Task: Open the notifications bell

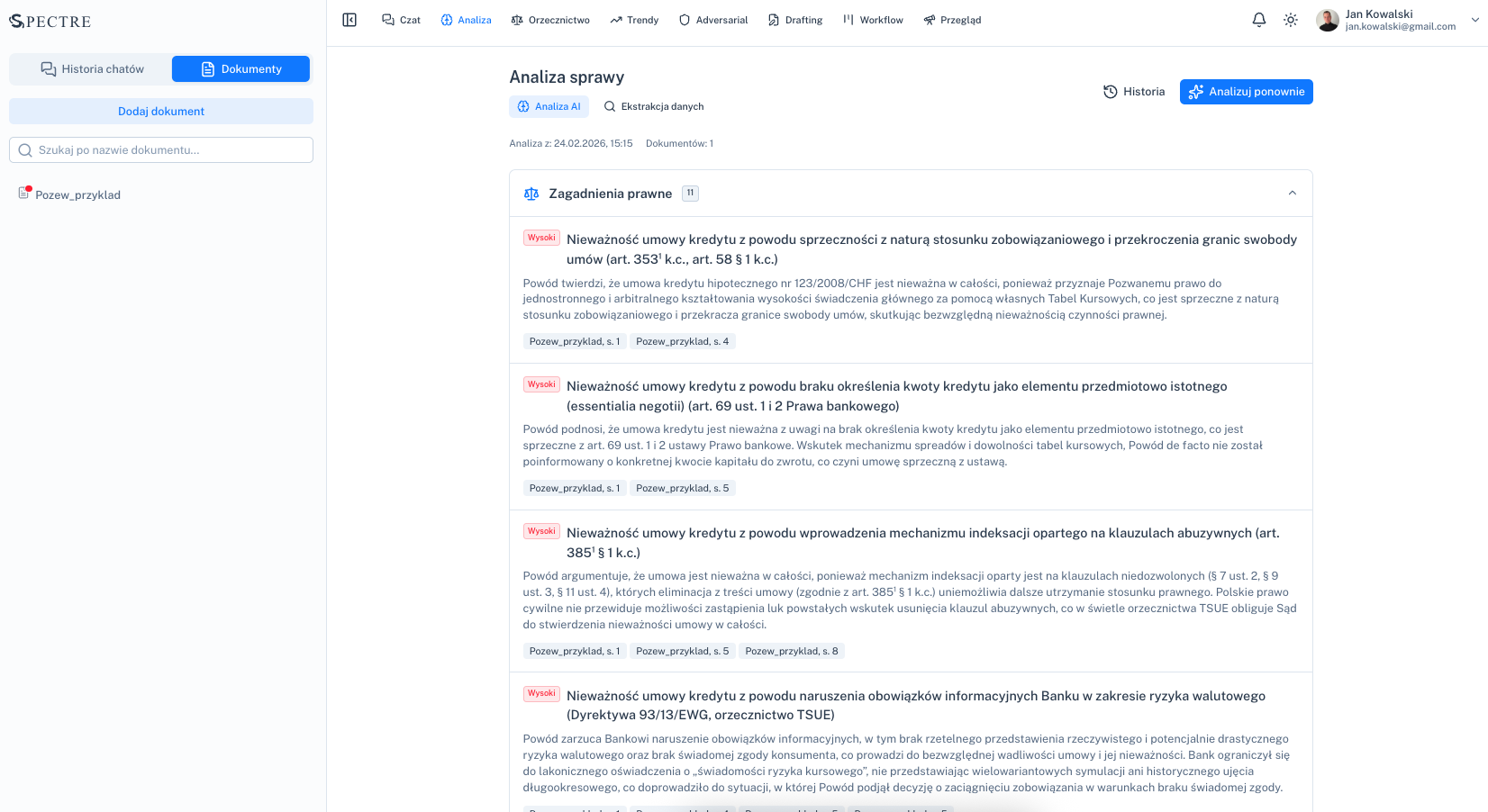Action: coord(1258,19)
